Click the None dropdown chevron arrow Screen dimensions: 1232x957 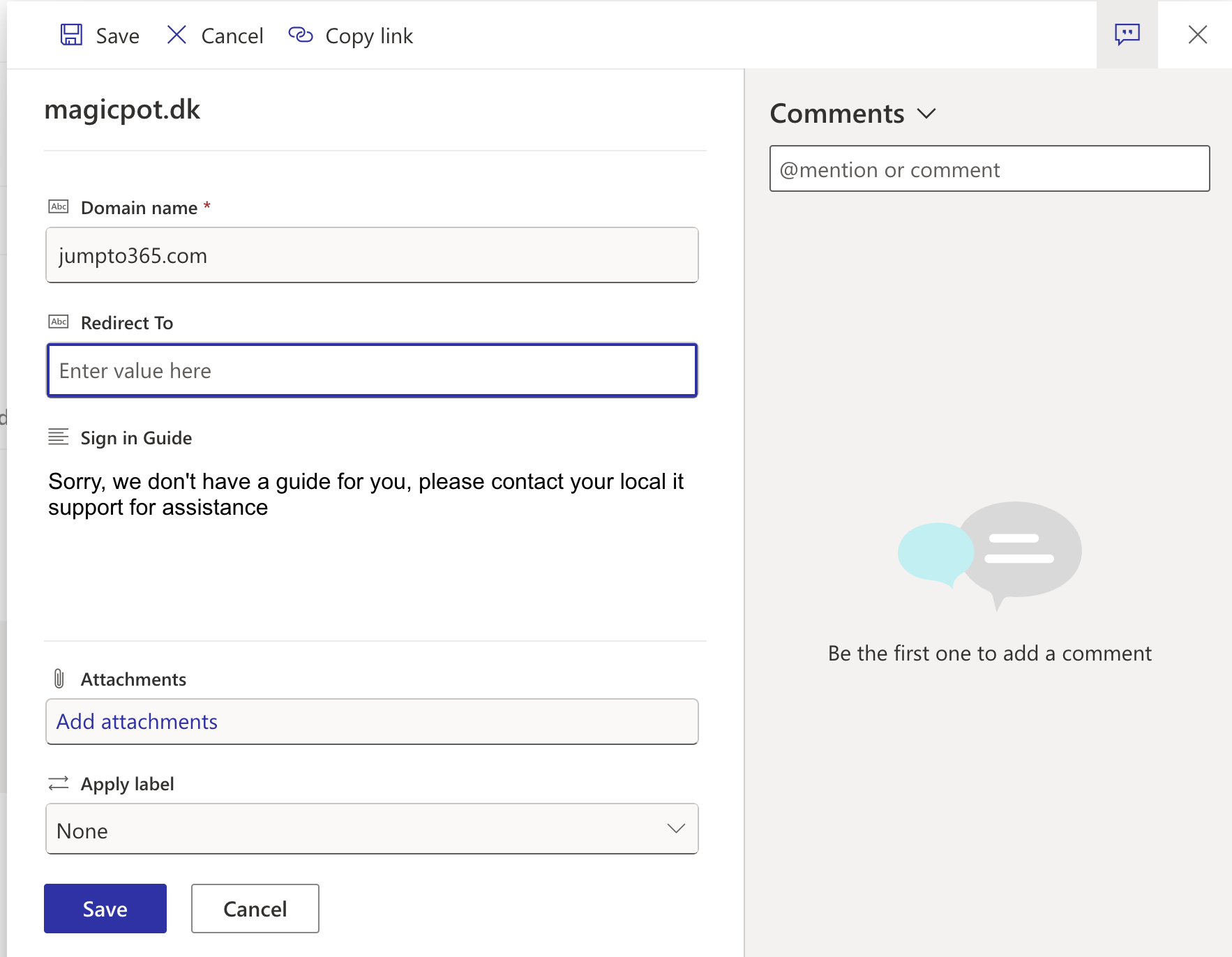[x=675, y=829]
